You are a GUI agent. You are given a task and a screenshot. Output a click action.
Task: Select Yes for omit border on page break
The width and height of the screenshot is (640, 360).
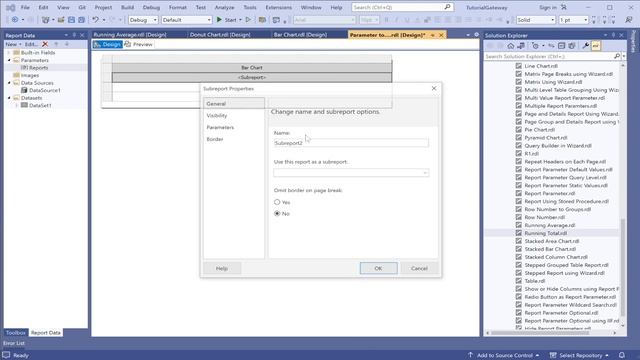coord(277,202)
